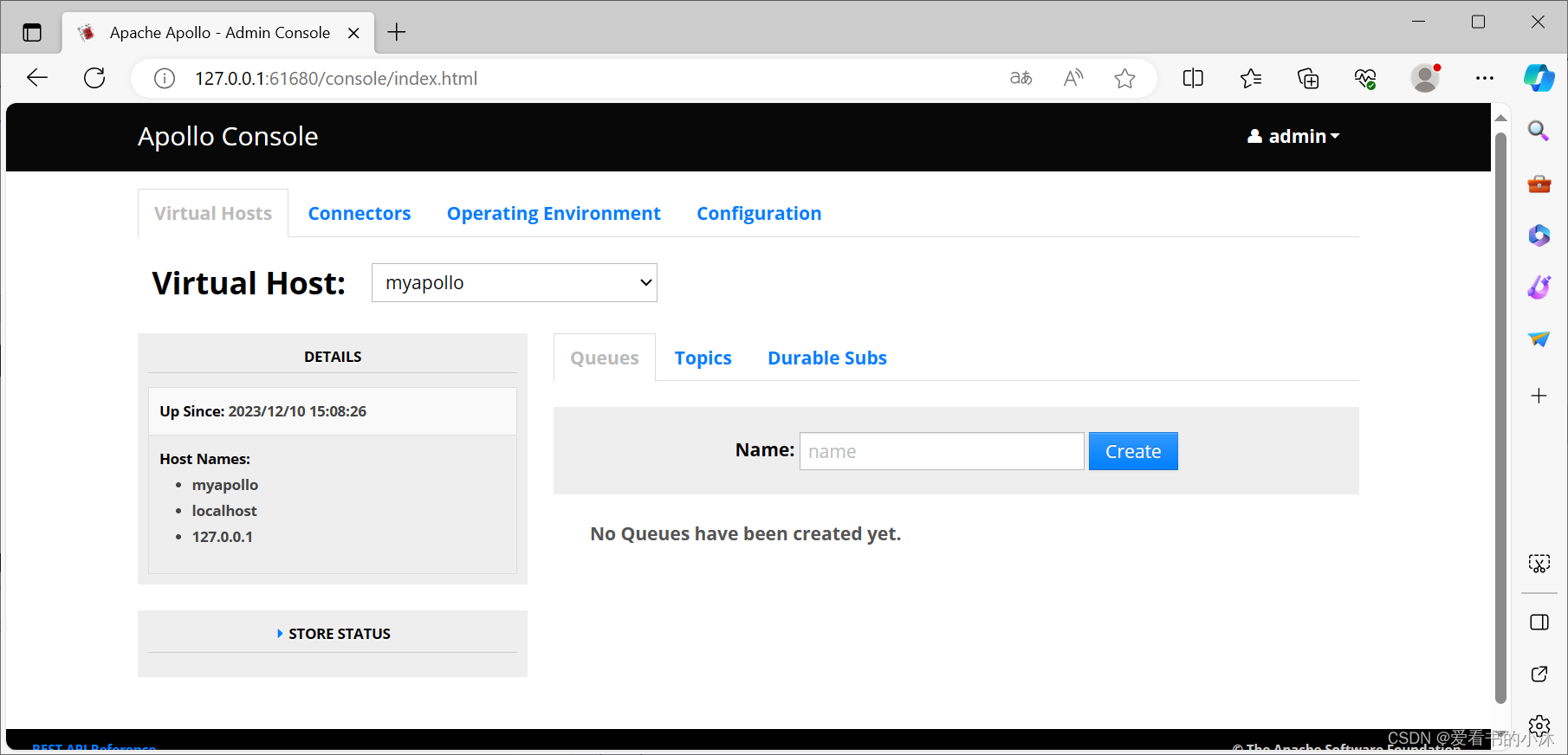View site information icon in address bar

[x=165, y=79]
